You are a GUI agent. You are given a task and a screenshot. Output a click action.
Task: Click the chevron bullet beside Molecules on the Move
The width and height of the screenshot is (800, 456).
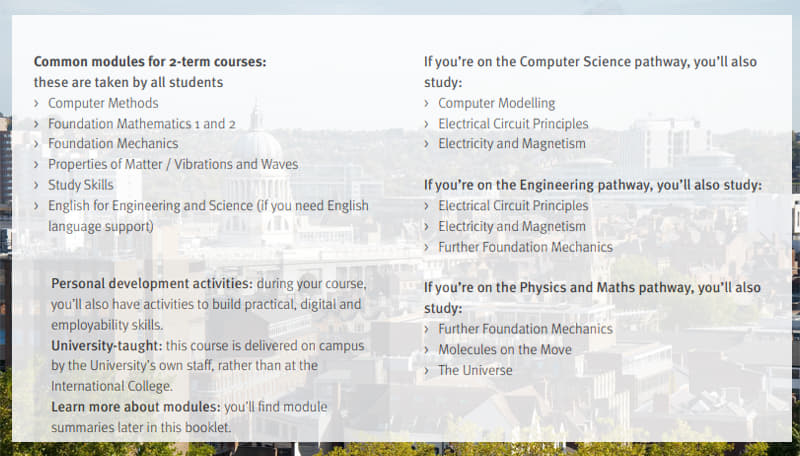(427, 350)
